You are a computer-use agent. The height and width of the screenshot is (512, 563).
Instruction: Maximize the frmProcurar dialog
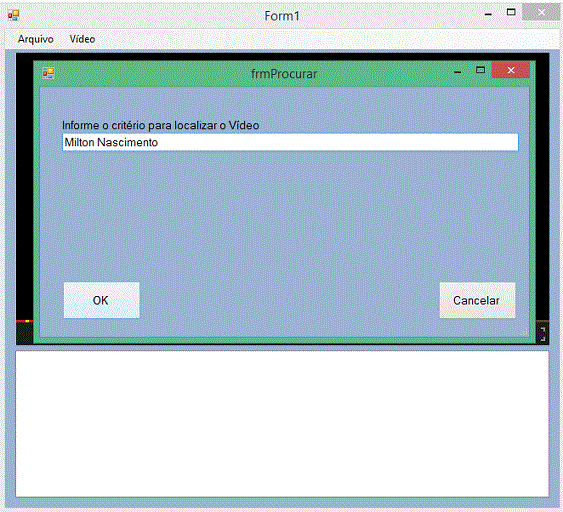pos(480,70)
